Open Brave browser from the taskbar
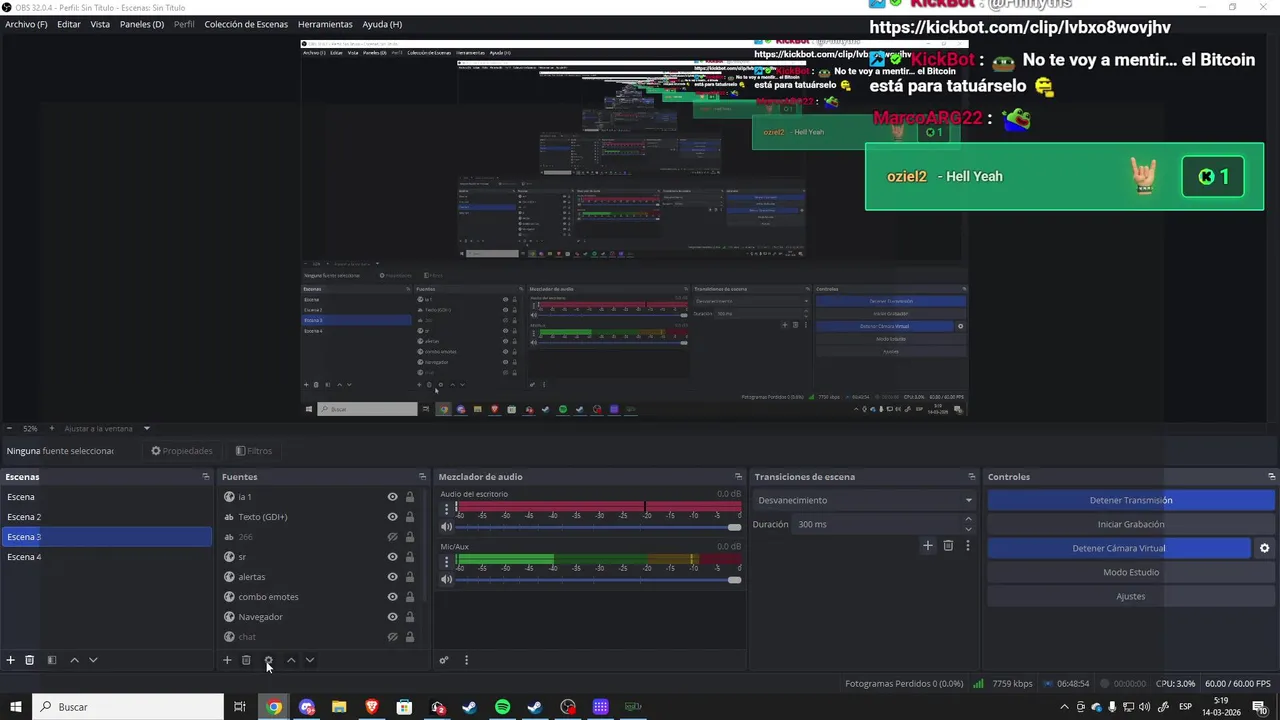Screen dimensions: 1280x720 click(x=372, y=707)
